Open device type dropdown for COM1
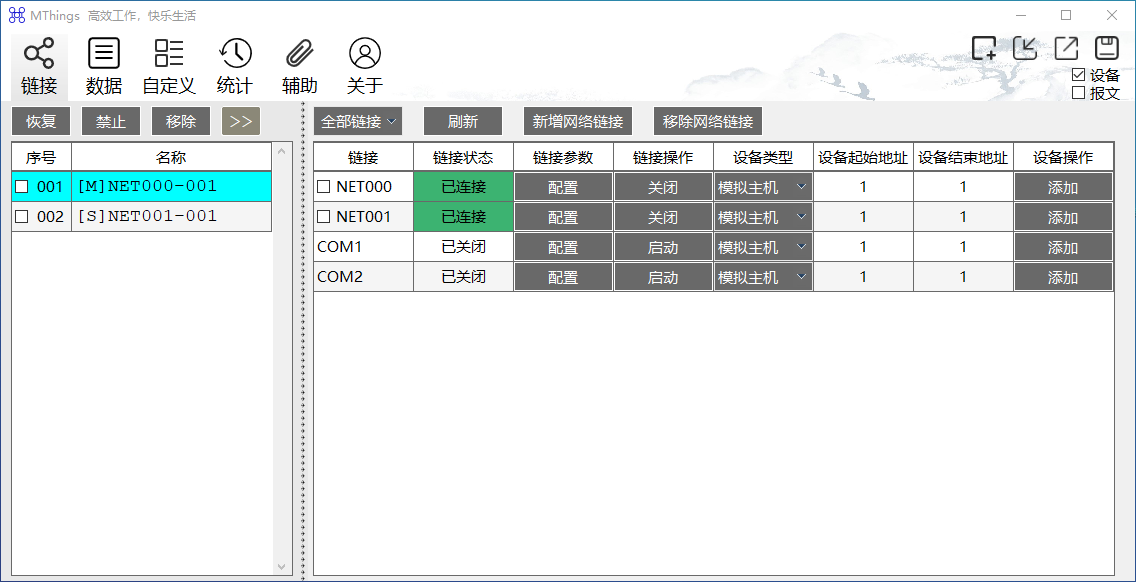 [763, 247]
